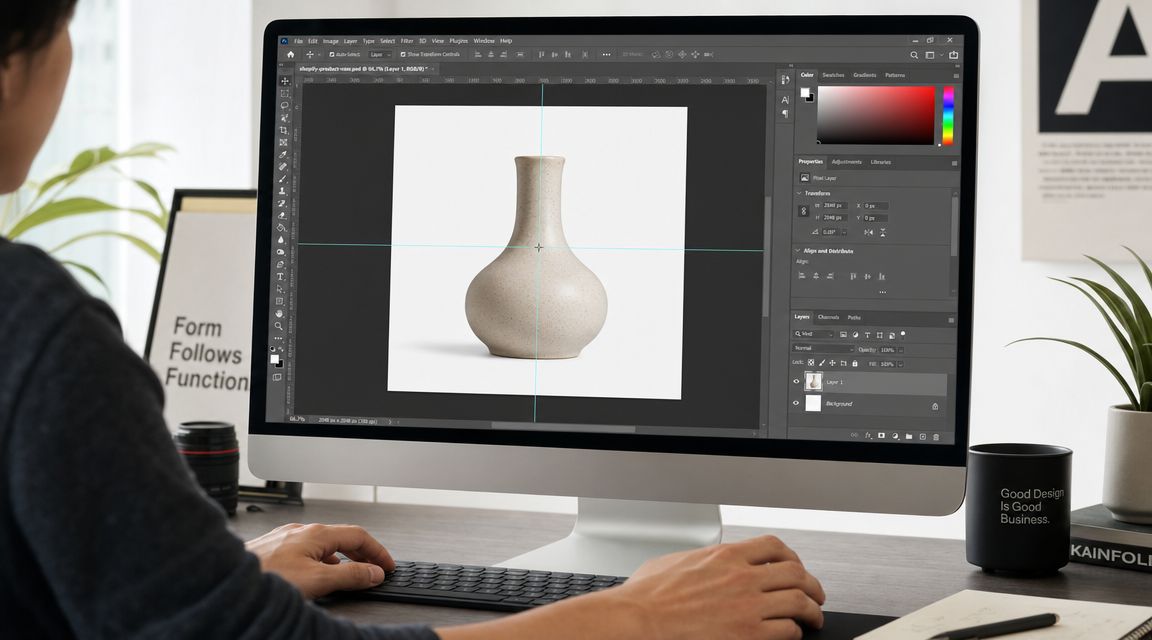
Task: Click the rotation angle input field
Action: coord(832,232)
